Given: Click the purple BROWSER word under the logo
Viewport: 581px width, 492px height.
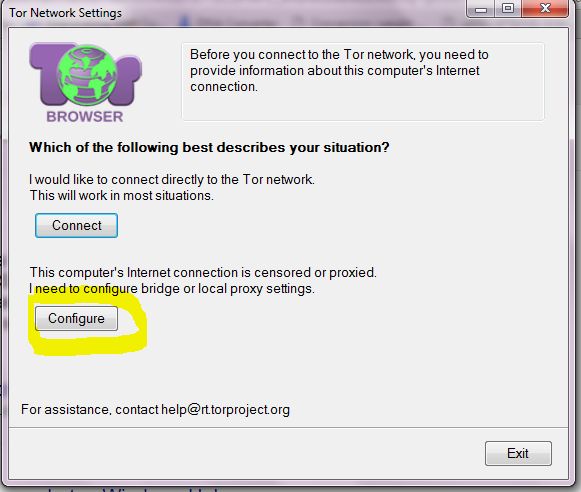Looking at the screenshot, I should click(x=85, y=116).
